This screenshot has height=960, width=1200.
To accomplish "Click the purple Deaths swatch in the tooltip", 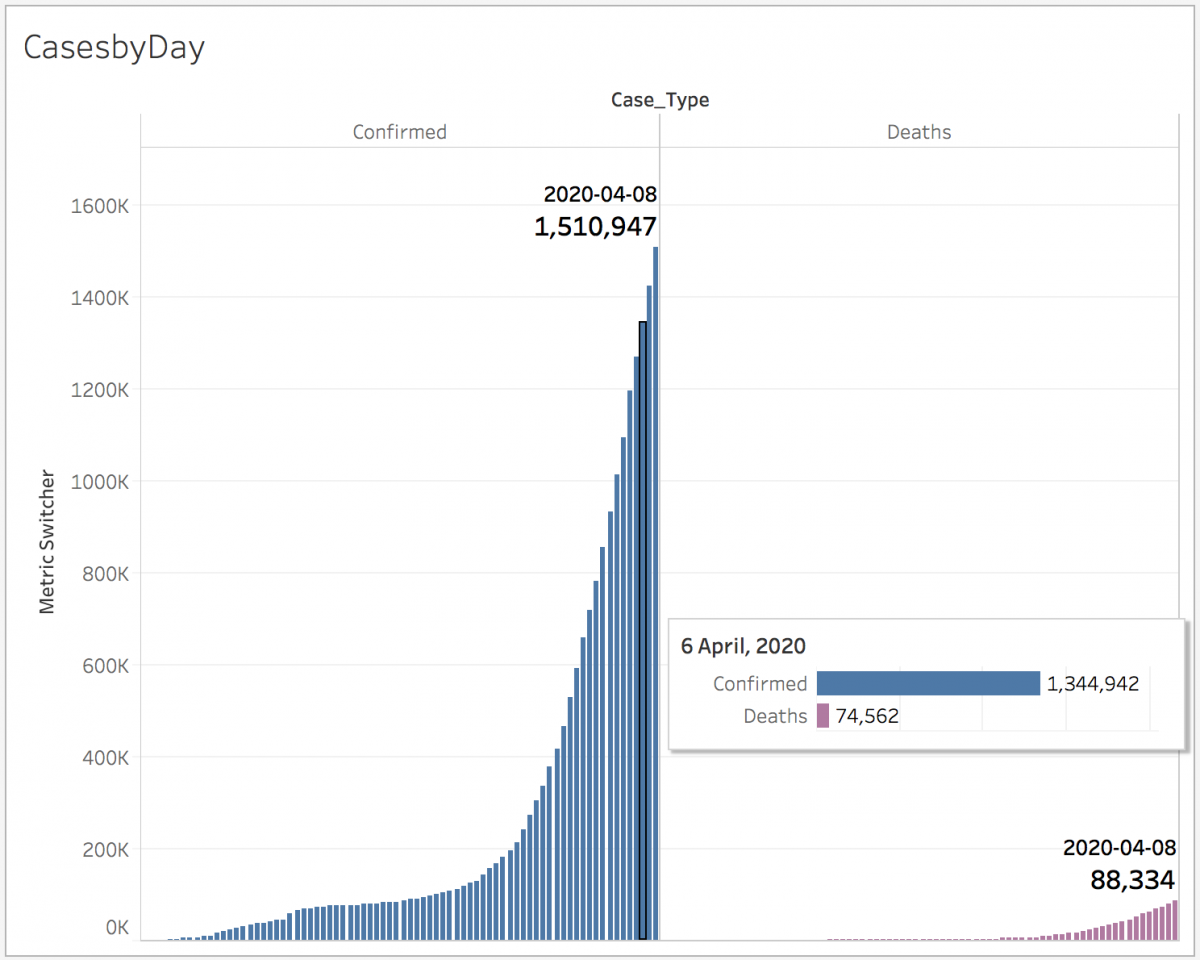I will (x=824, y=716).
